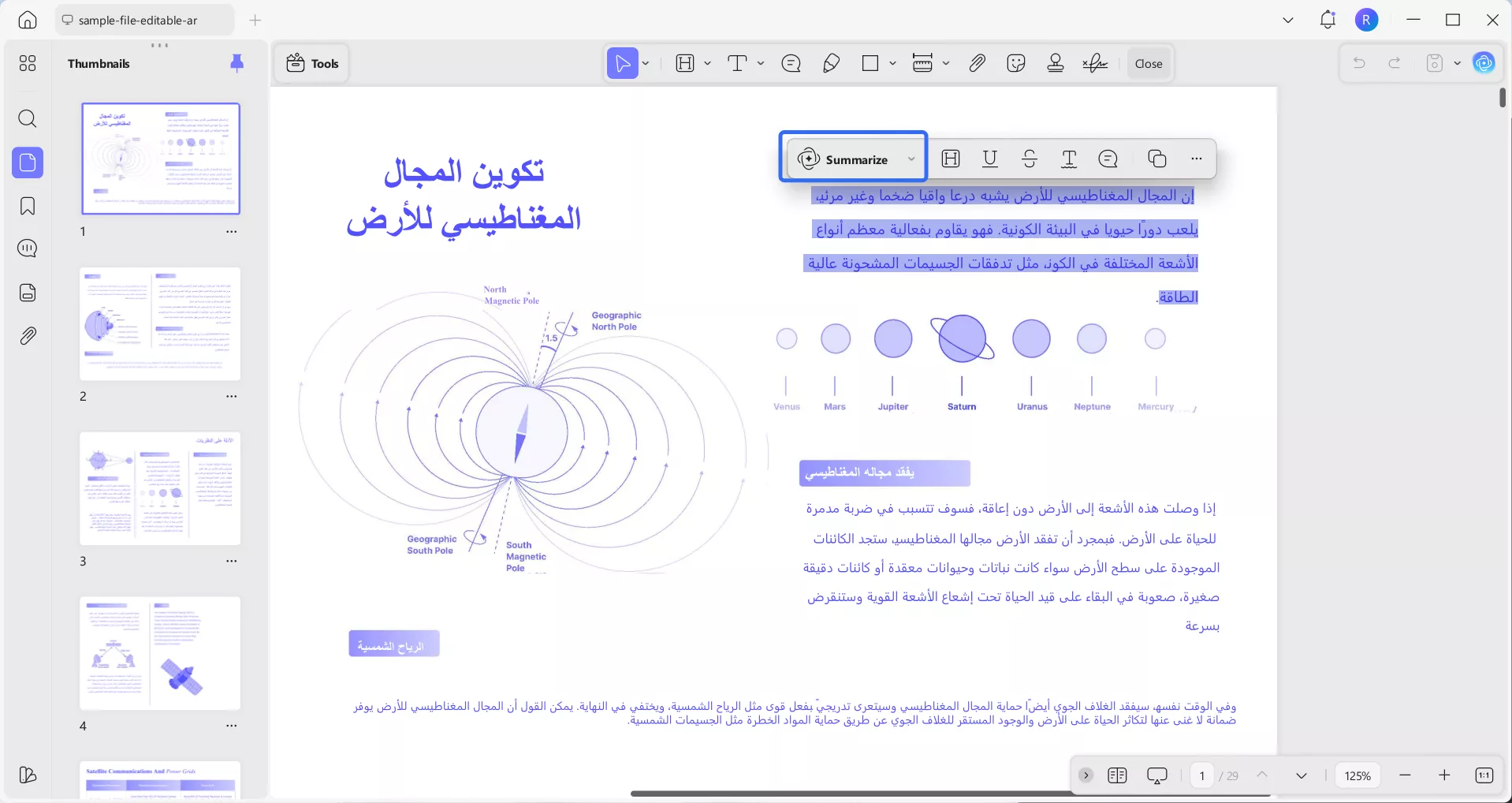Image resolution: width=1512 pixels, height=803 pixels.
Task: Close the current editing mode
Action: pyautogui.click(x=1147, y=63)
